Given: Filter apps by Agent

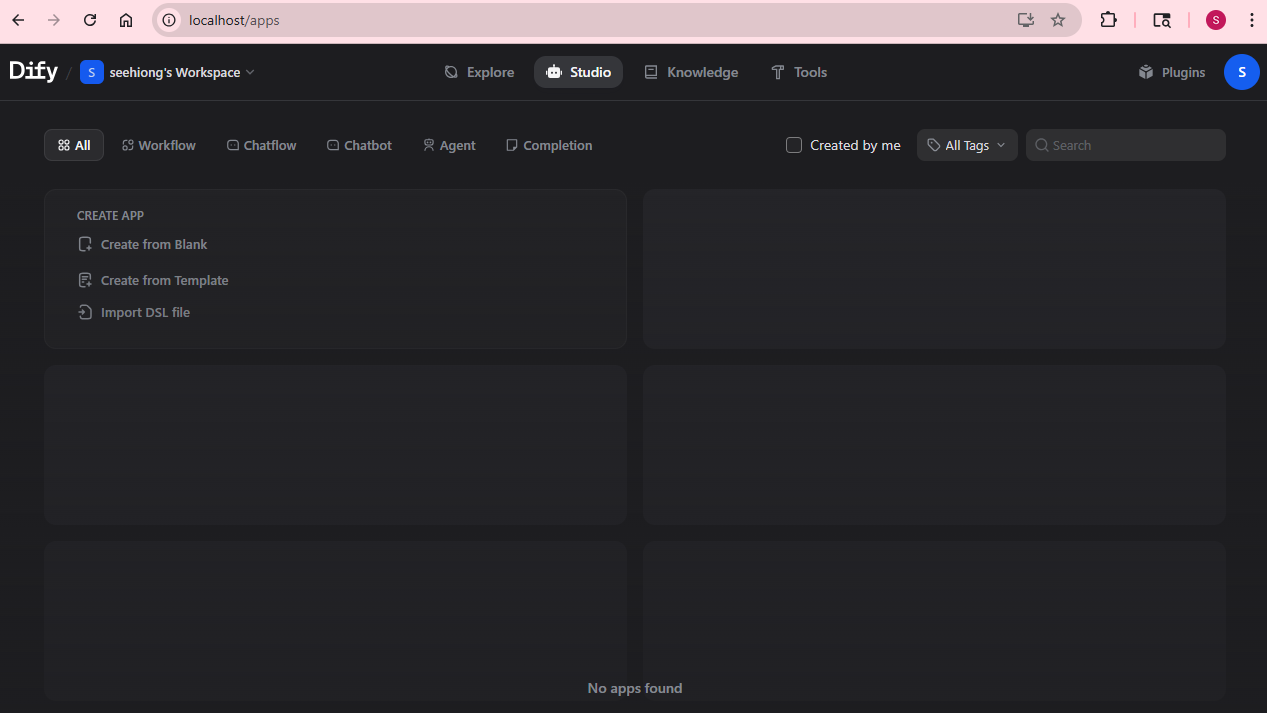Looking at the screenshot, I should (x=449, y=145).
